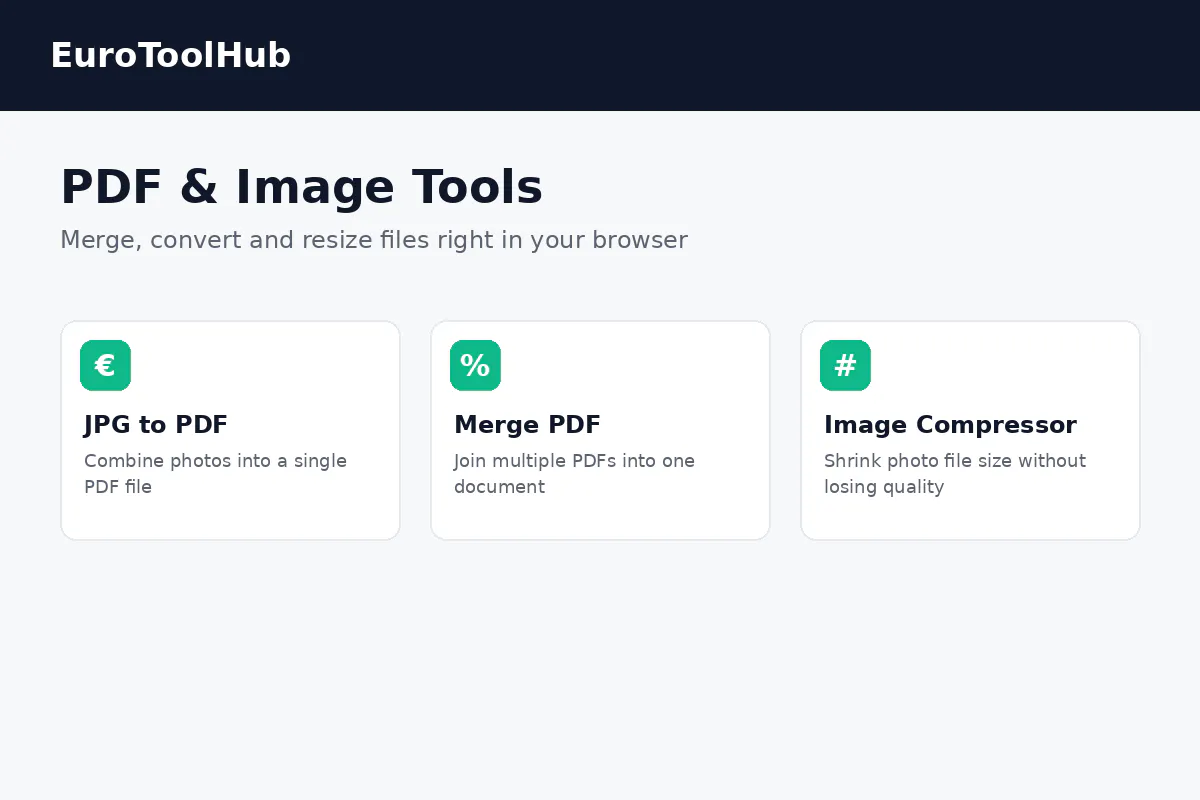Viewport: 1200px width, 800px height.
Task: Click the percent icon on Merge PDF card
Action: click(475, 365)
